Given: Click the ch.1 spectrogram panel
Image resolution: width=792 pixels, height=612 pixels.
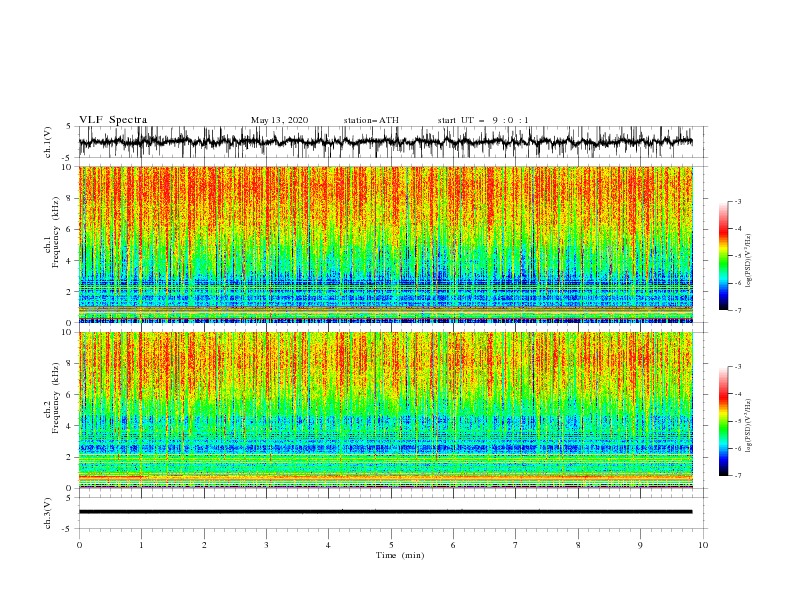Looking at the screenshot, I should (x=385, y=244).
